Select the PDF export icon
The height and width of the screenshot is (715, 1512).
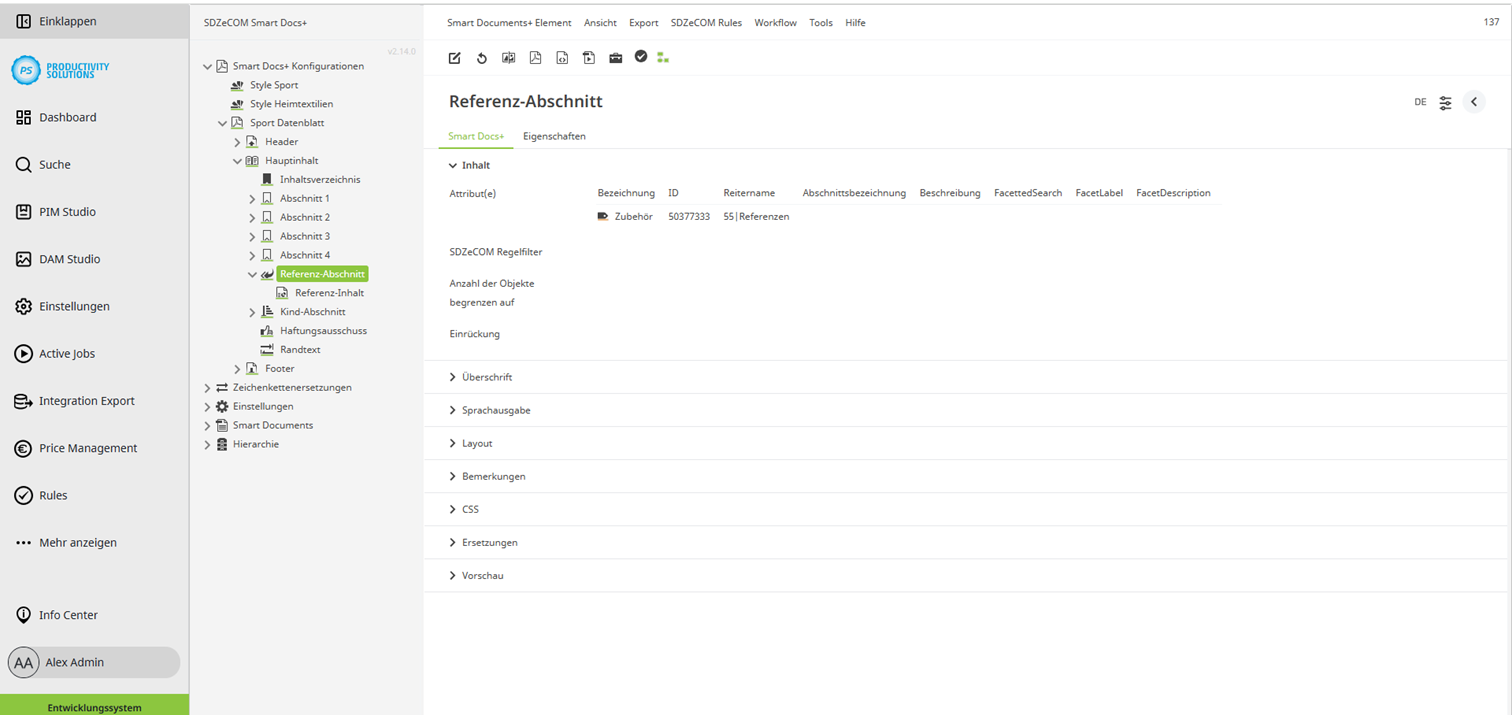tap(535, 58)
